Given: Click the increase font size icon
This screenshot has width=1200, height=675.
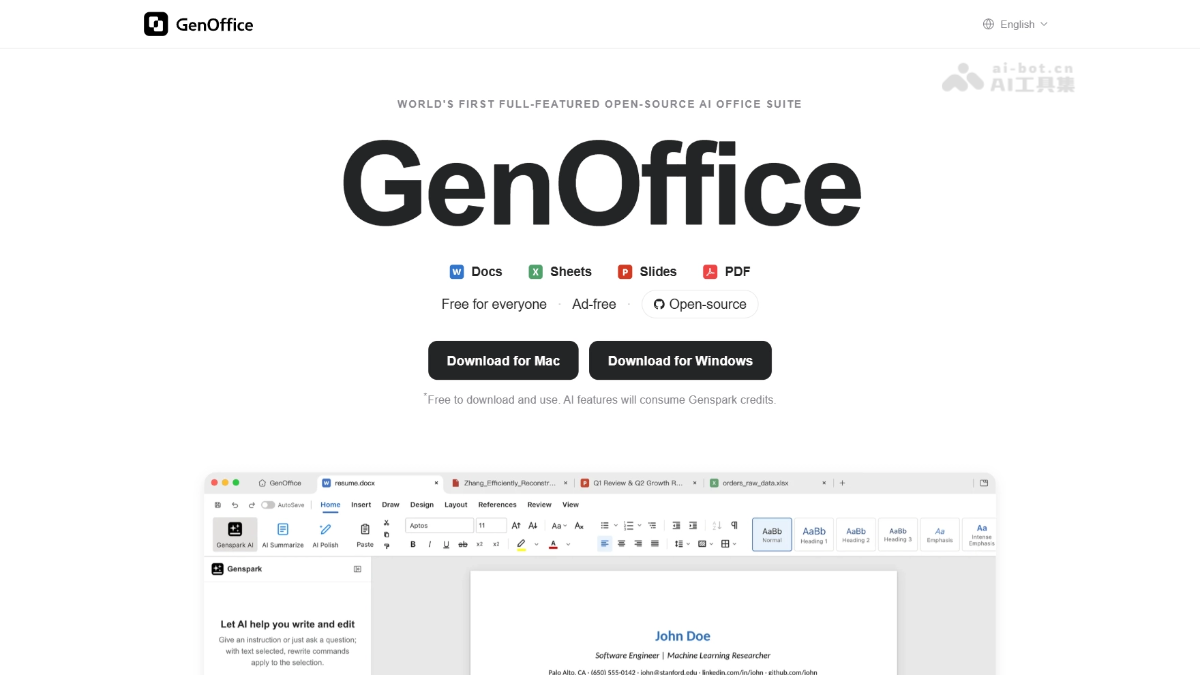Looking at the screenshot, I should [516, 525].
